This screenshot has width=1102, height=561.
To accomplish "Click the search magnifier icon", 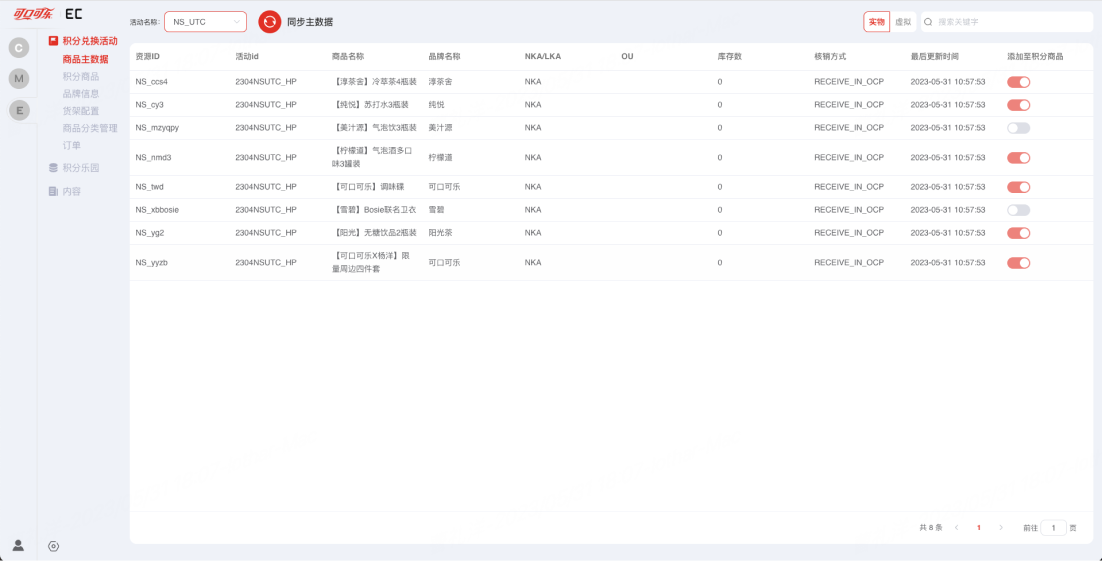I will pyautogui.click(x=928, y=22).
